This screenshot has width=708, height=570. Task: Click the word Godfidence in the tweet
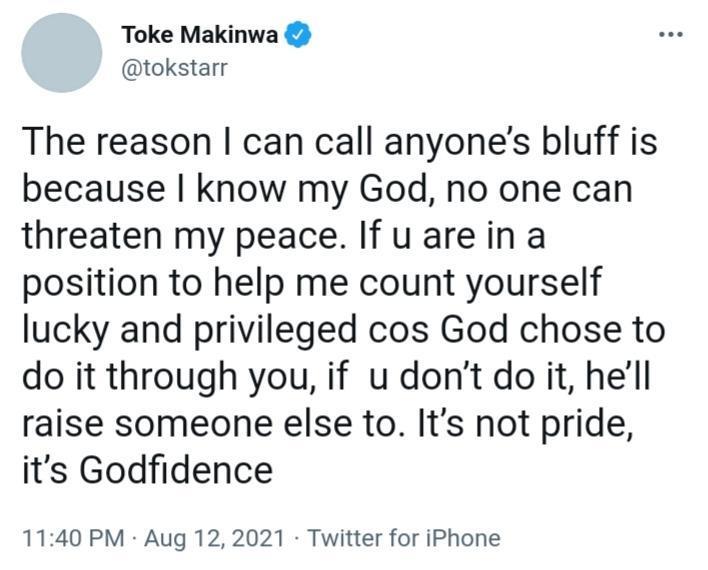tap(182, 467)
